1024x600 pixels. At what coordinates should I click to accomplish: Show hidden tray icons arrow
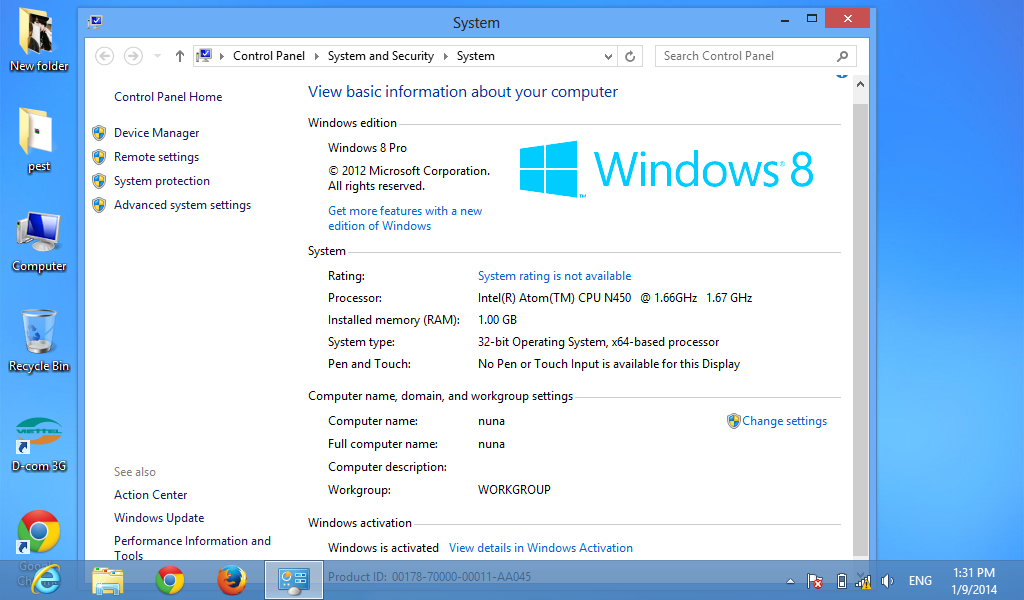pos(790,581)
